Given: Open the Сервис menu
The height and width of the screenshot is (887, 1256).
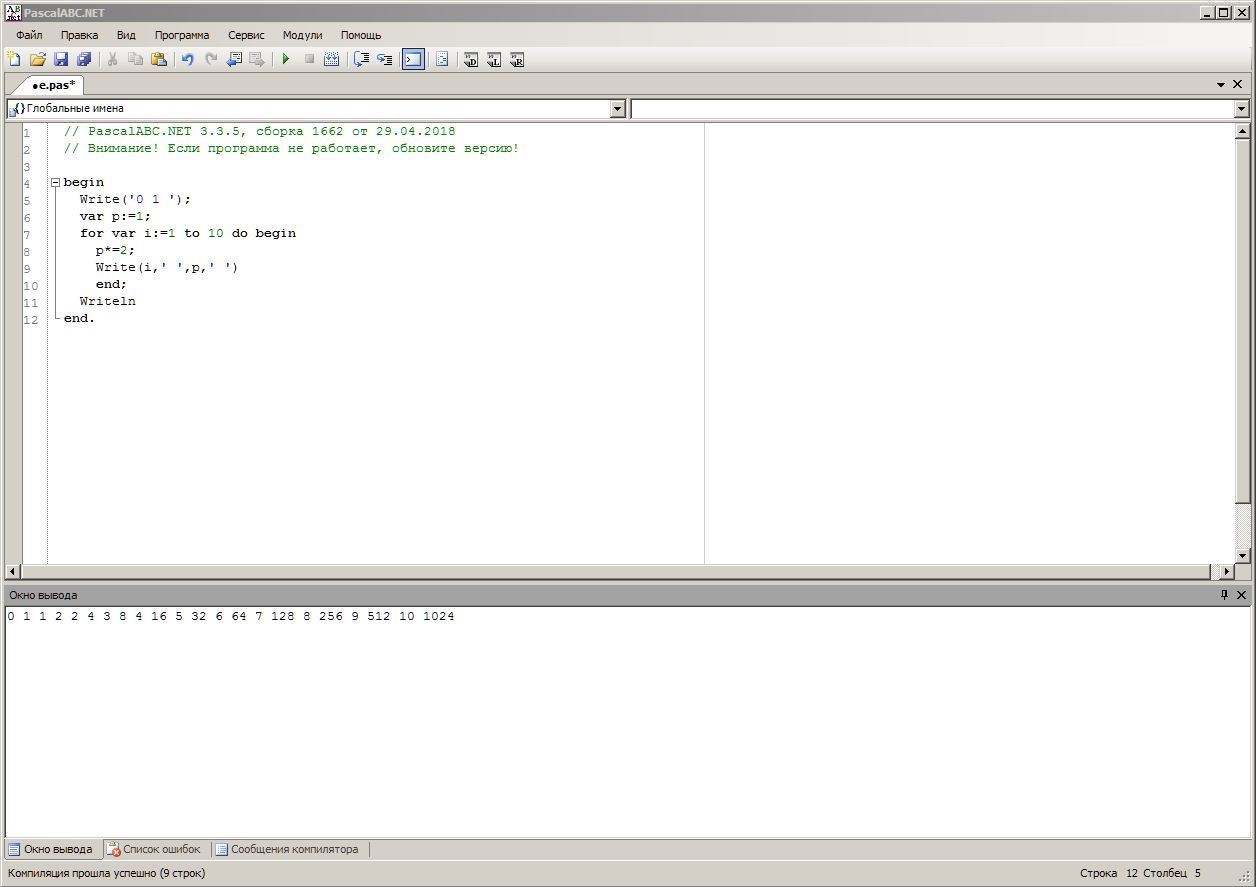Looking at the screenshot, I should 246,35.
